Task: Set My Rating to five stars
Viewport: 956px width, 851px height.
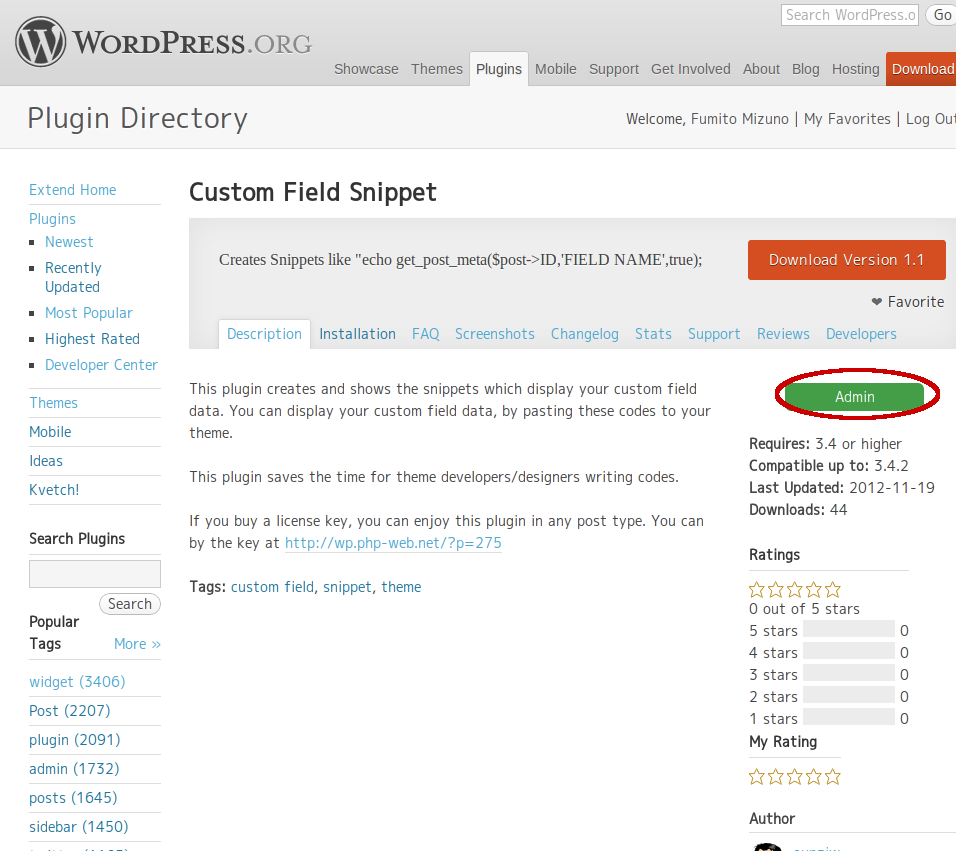Action: point(833,777)
